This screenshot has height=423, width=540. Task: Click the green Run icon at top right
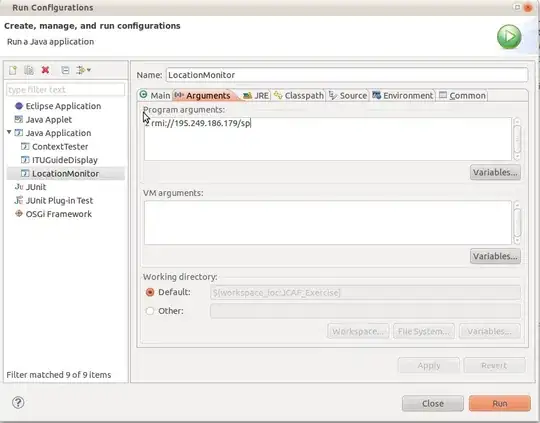[509, 37]
